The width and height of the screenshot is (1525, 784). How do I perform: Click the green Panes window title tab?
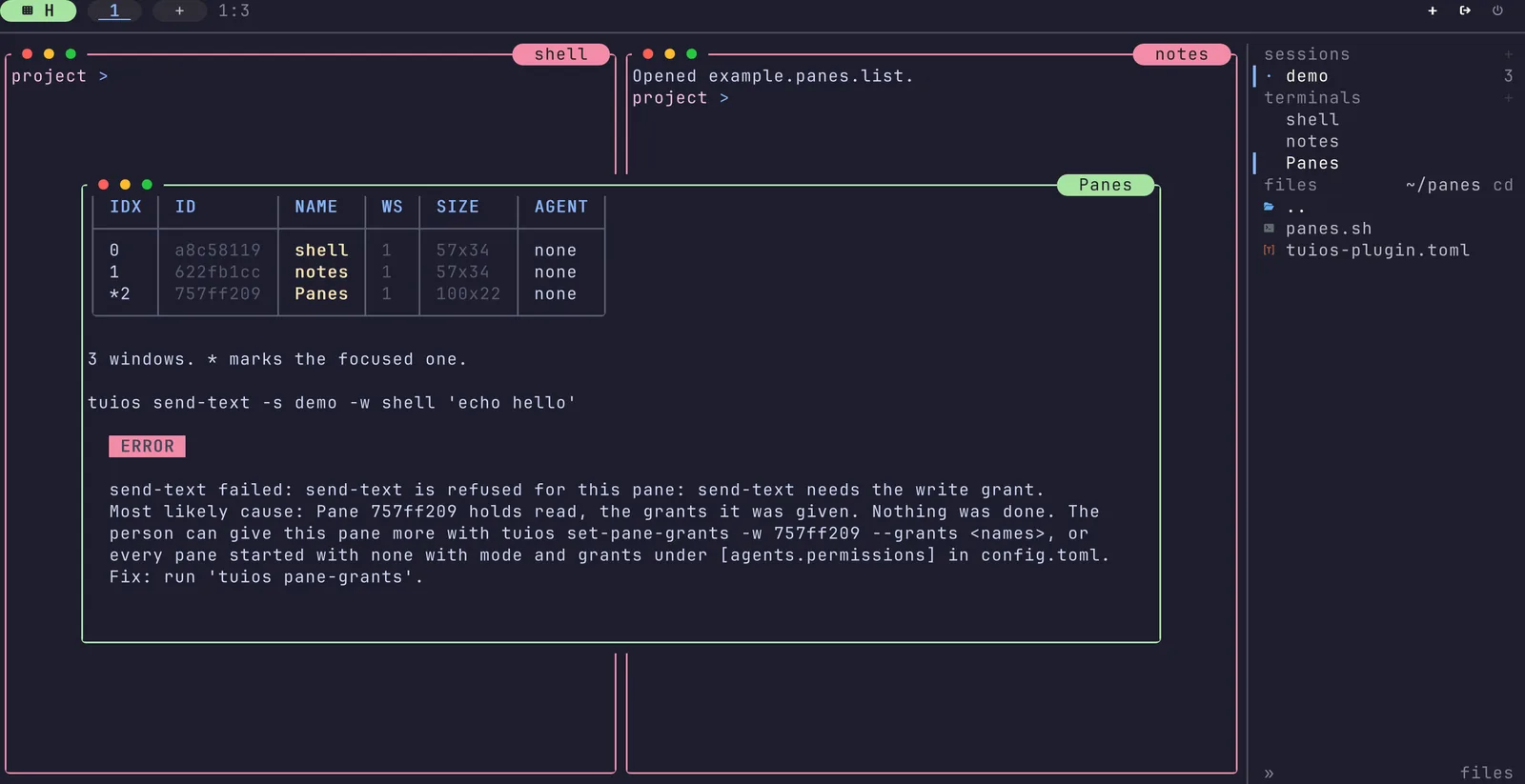[x=1106, y=185]
